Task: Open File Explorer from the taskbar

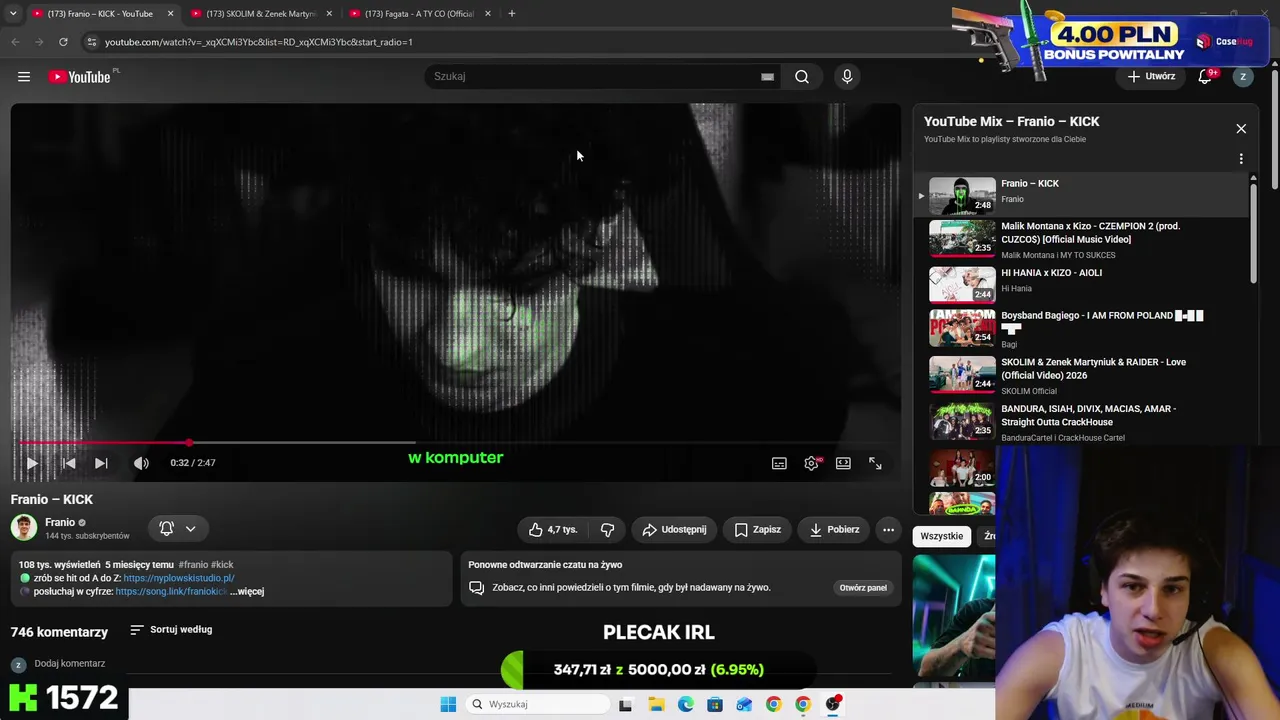Action: 656,704
